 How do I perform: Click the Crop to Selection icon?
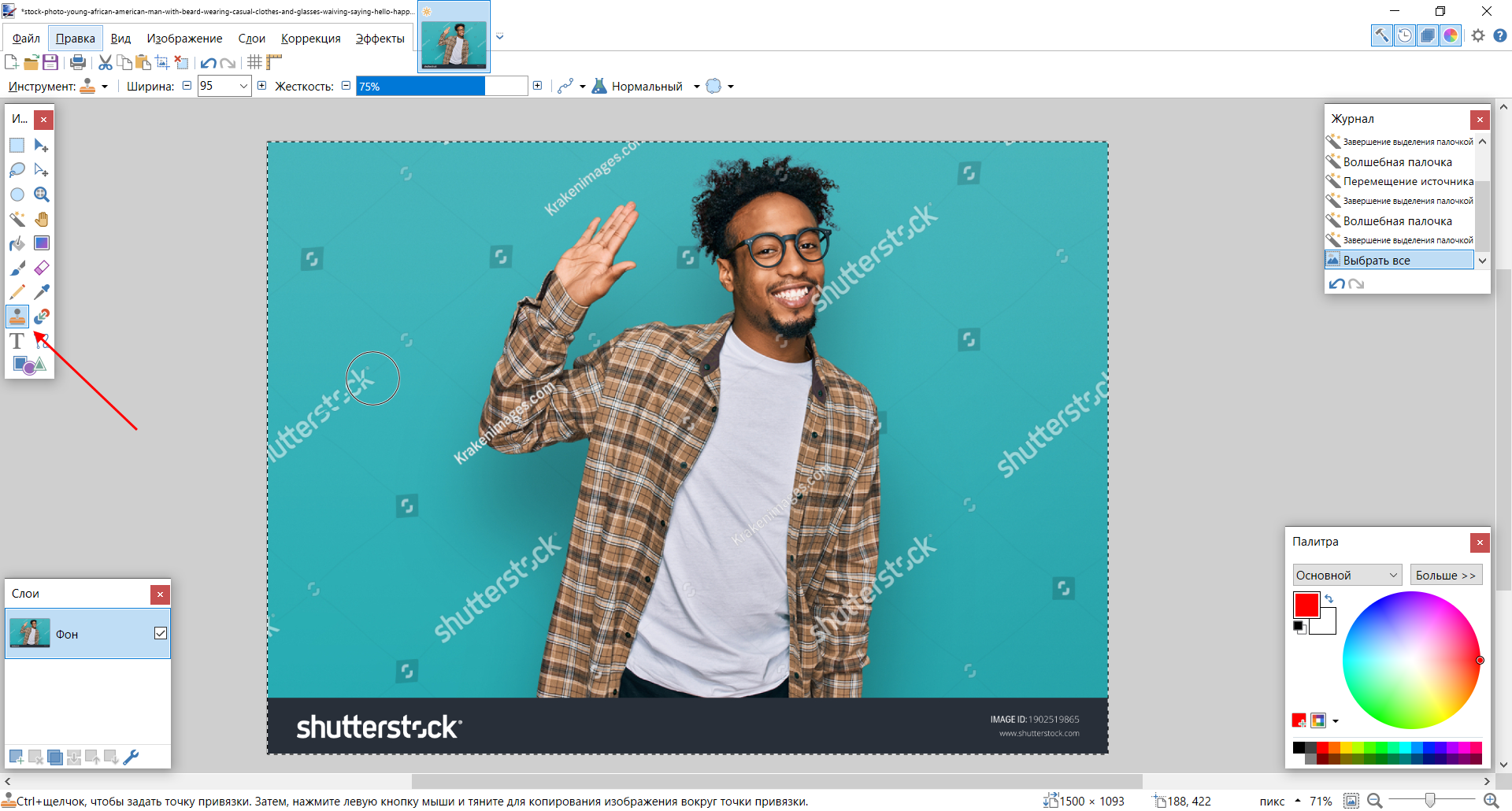162,62
